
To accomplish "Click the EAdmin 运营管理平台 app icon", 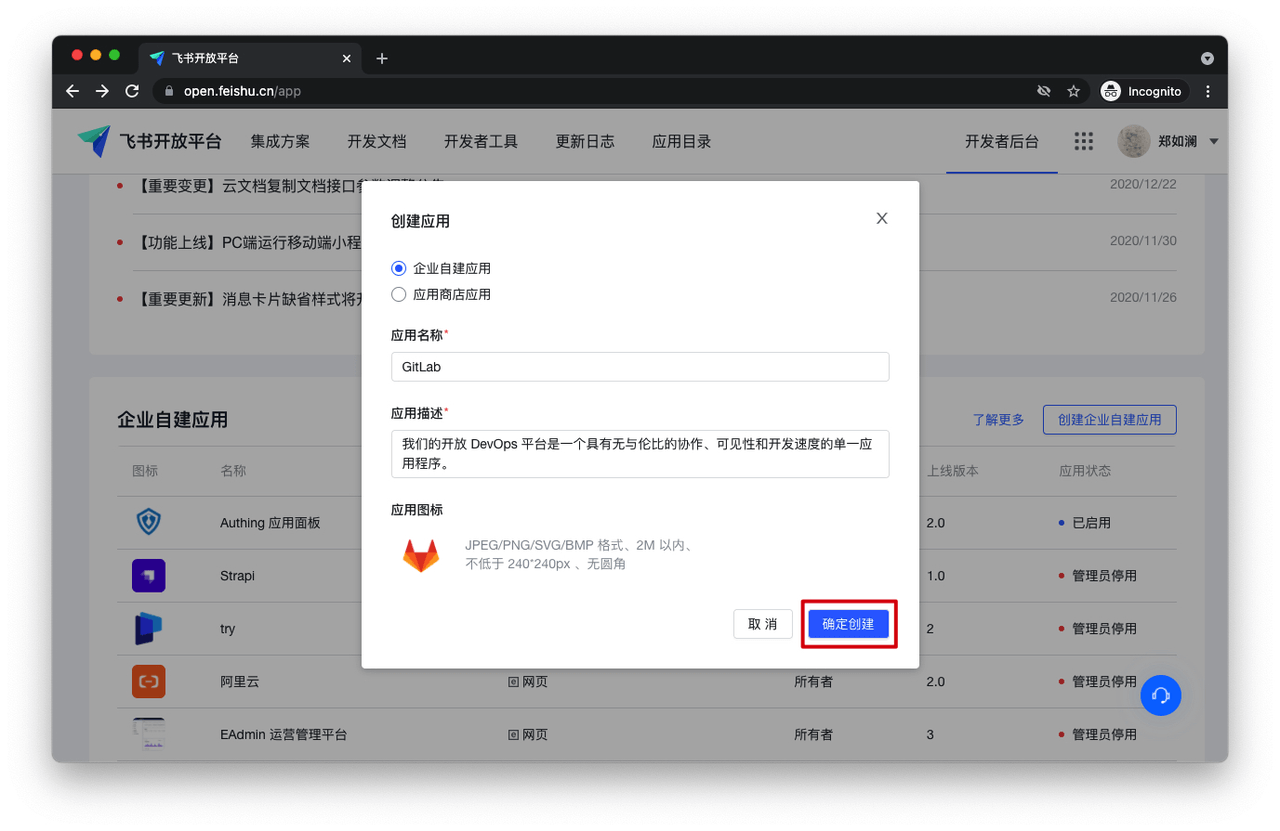I will tap(148, 734).
